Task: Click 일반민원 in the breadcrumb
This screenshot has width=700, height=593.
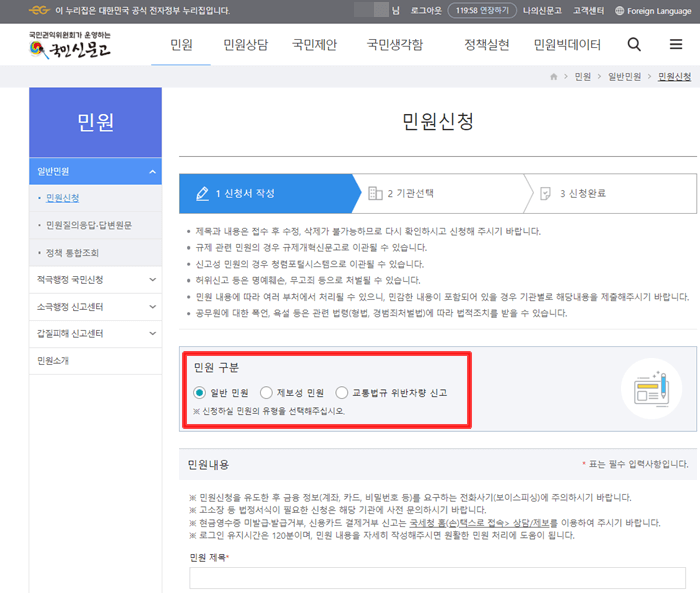Action: 625,77
